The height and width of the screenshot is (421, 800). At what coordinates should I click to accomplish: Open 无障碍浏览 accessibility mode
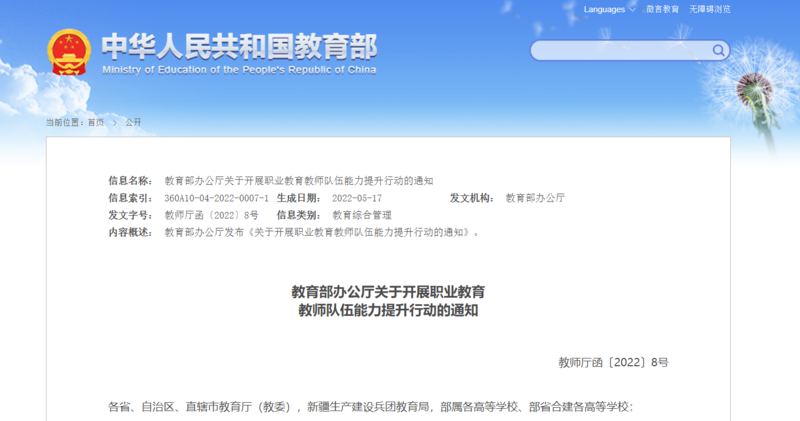pos(709,9)
